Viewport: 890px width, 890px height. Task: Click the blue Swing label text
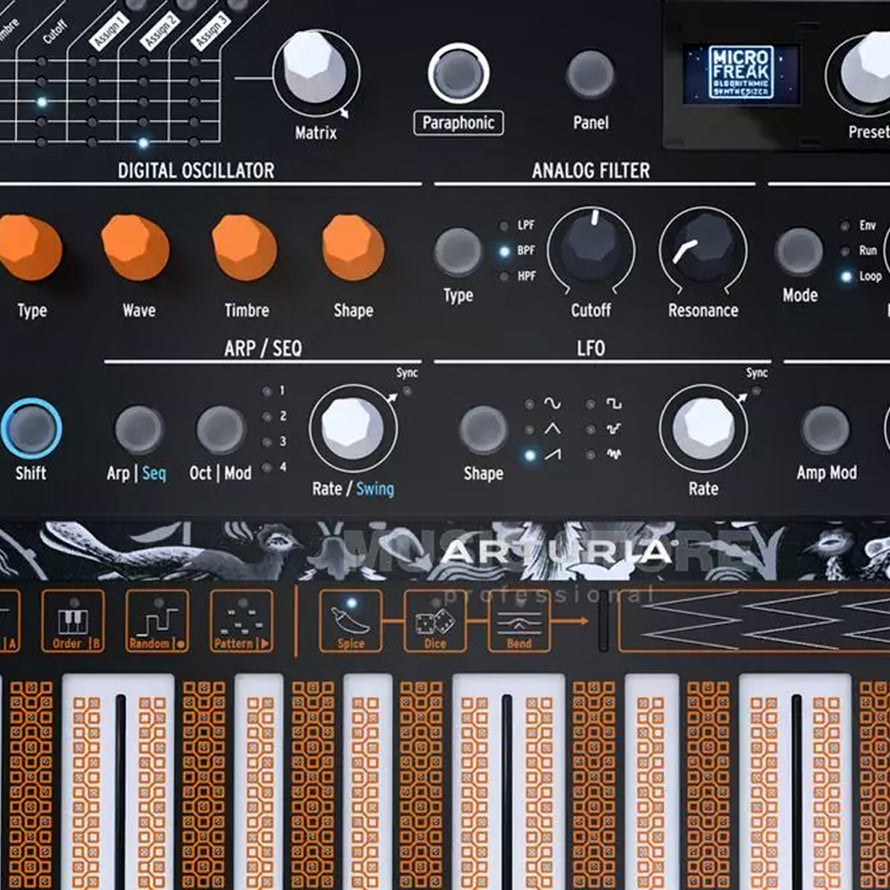click(x=375, y=489)
